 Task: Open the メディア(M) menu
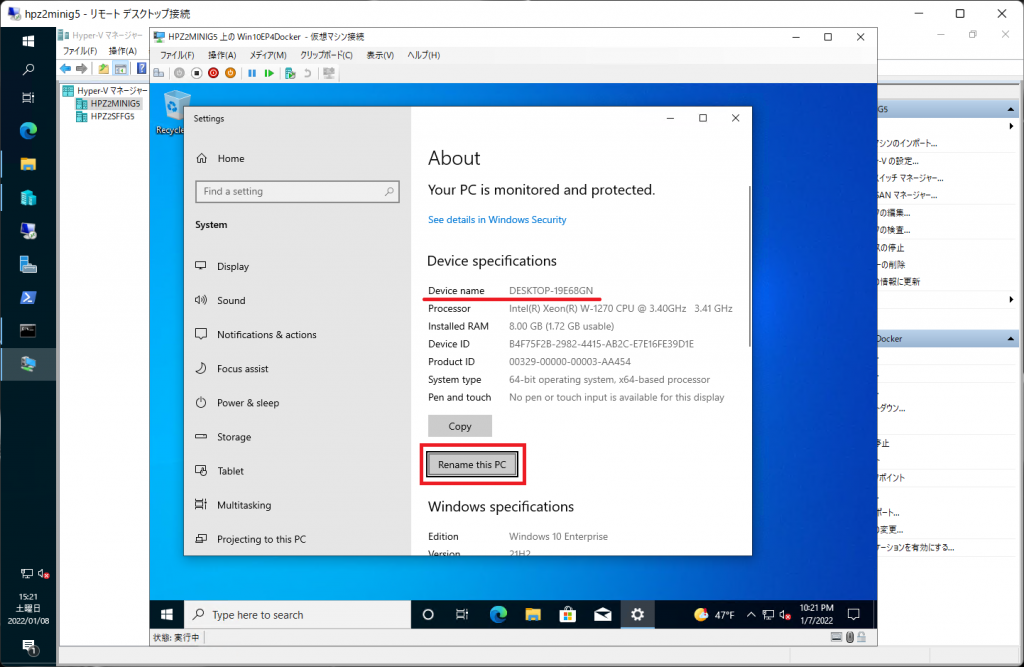pos(268,56)
